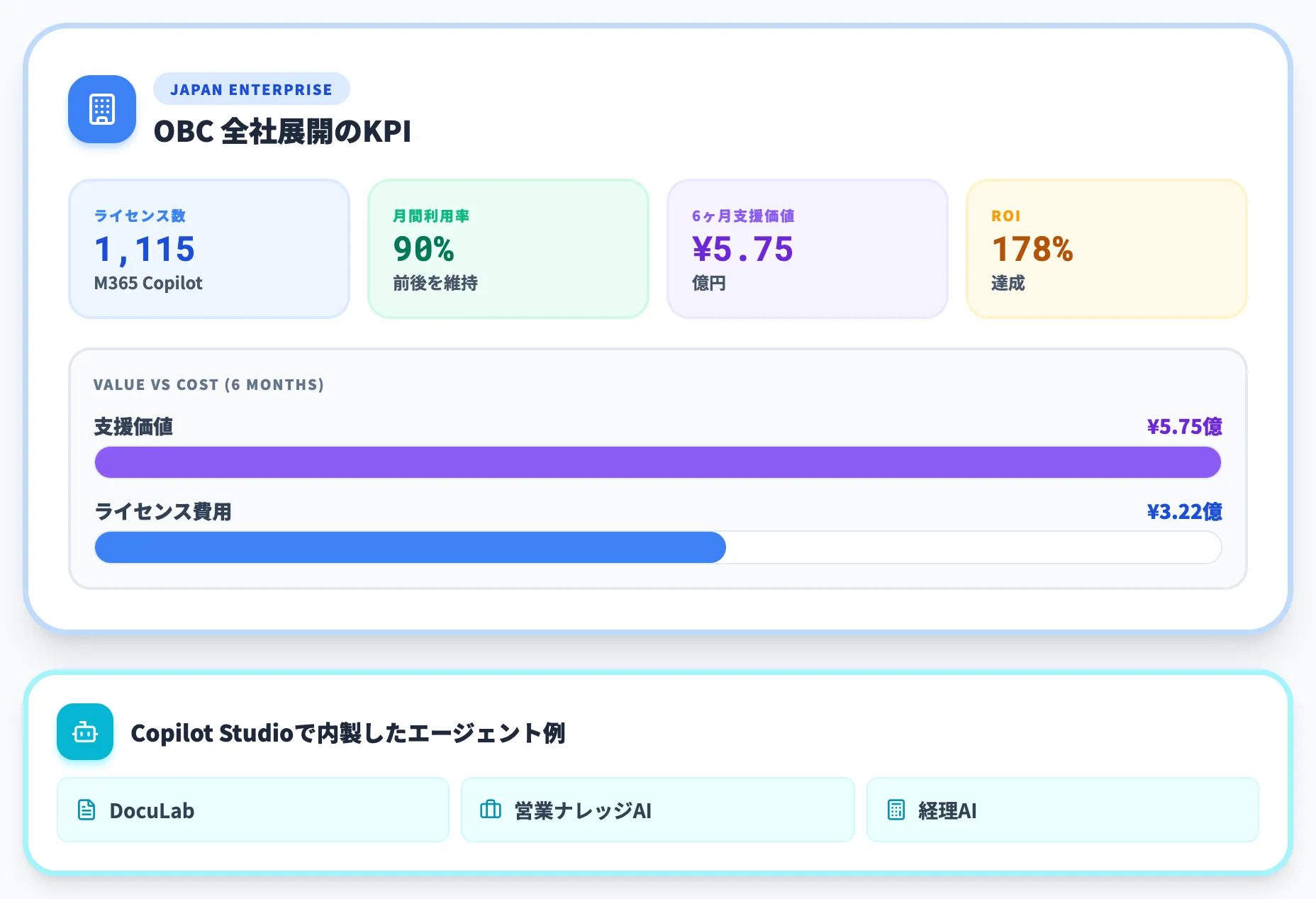Click the blue building icon beside title
This screenshot has height=899, width=1316.
pyautogui.click(x=102, y=109)
